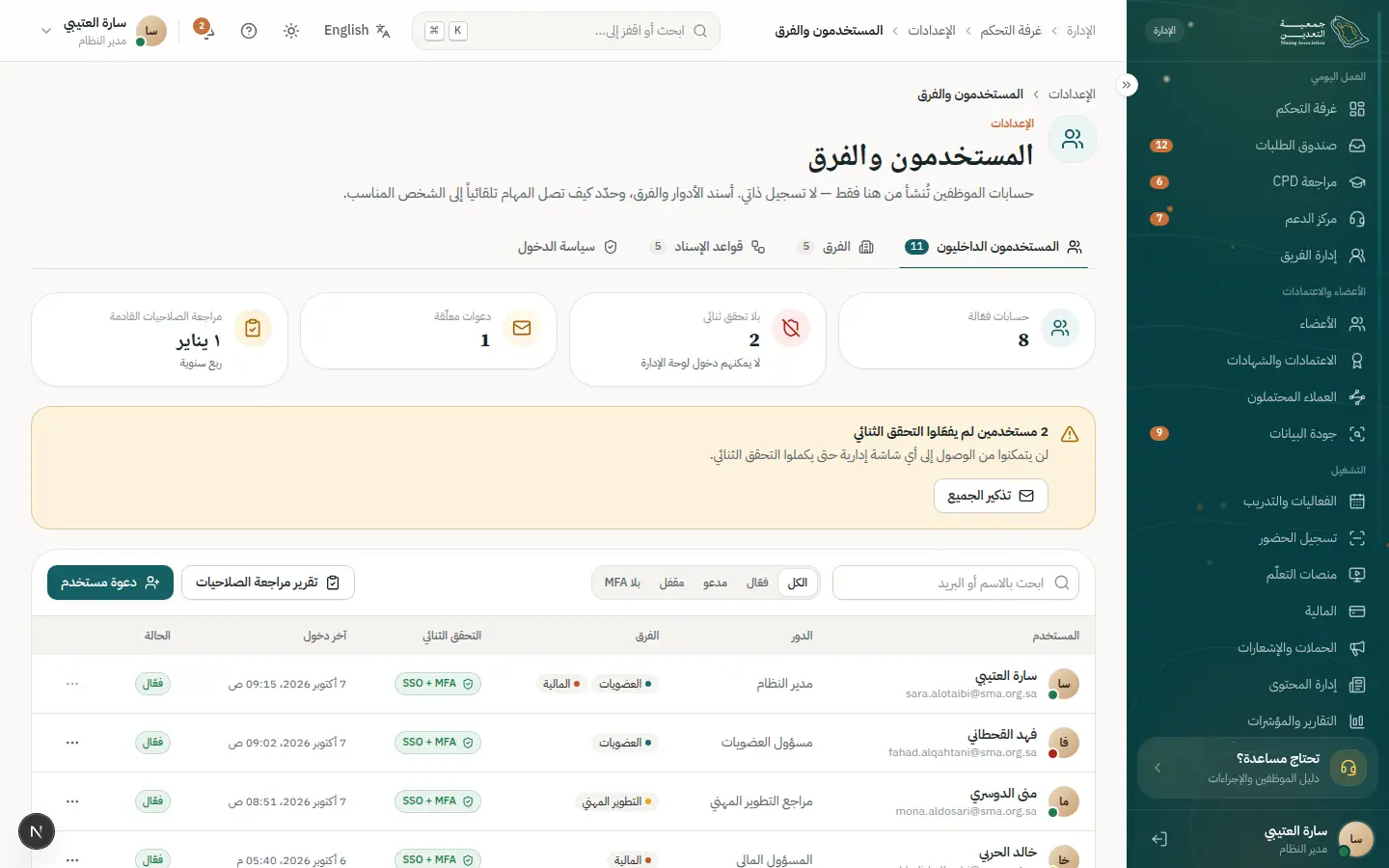This screenshot has height=868, width=1389.
Task: Switch to سياسة الدخول tab
Action: pos(567,247)
